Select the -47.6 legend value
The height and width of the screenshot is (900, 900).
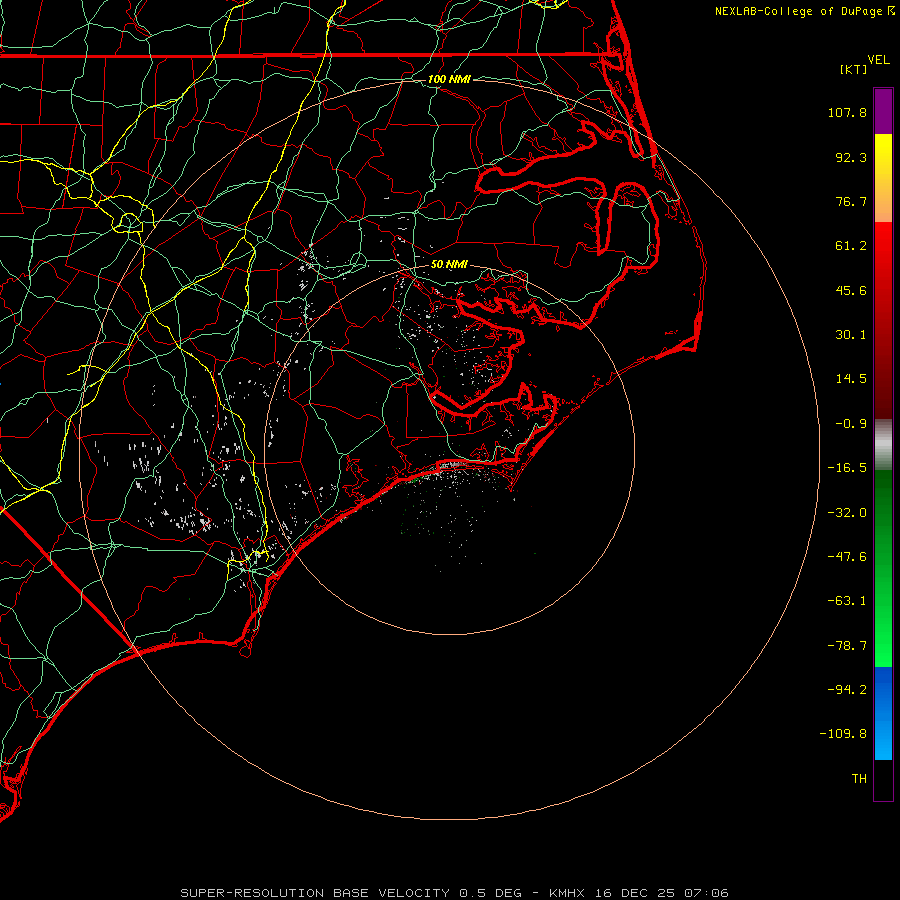pyautogui.click(x=847, y=557)
